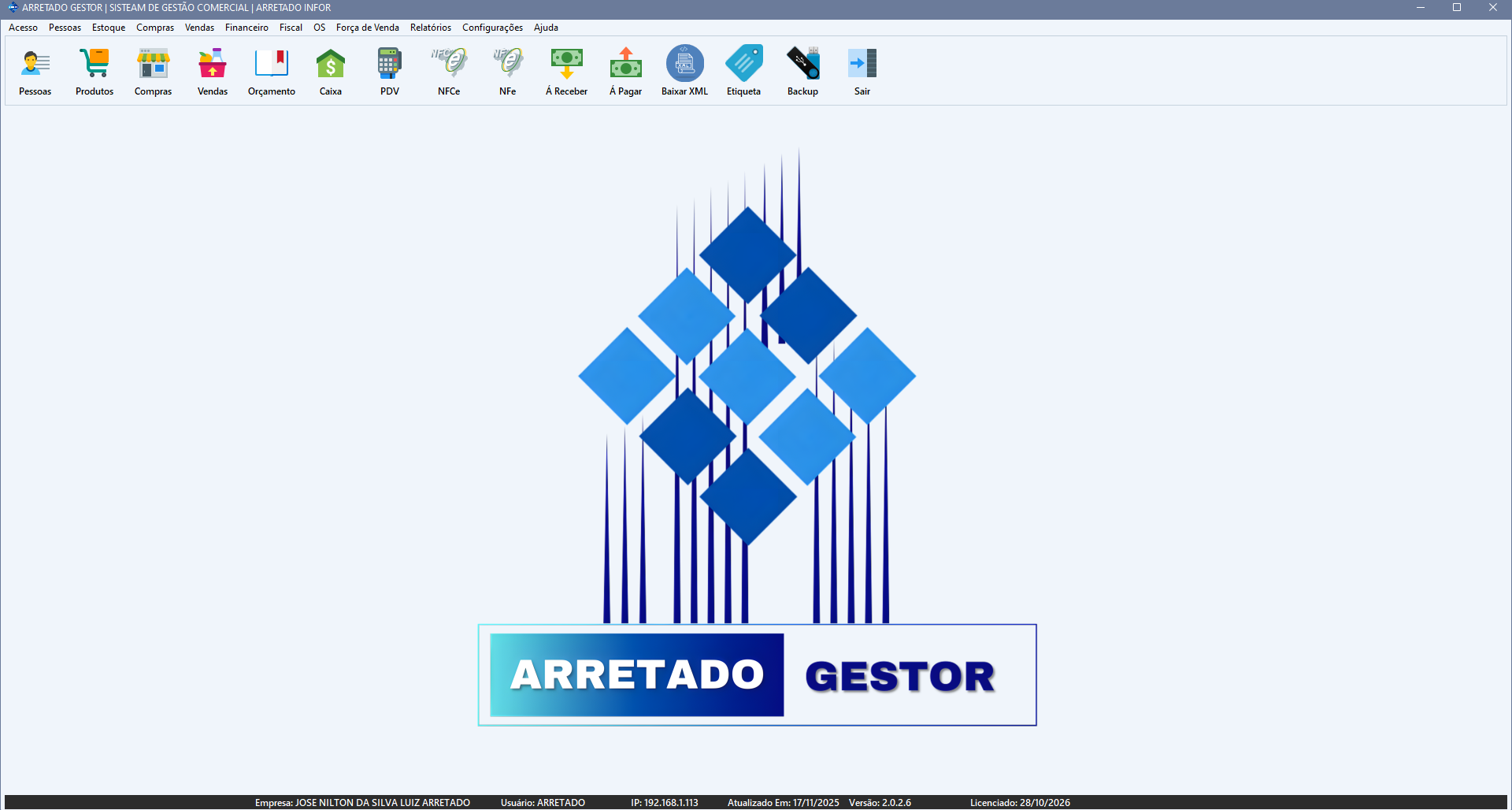Screen dimensions: 1512x810
Task: Open the Relatórios menu
Action: [x=430, y=27]
